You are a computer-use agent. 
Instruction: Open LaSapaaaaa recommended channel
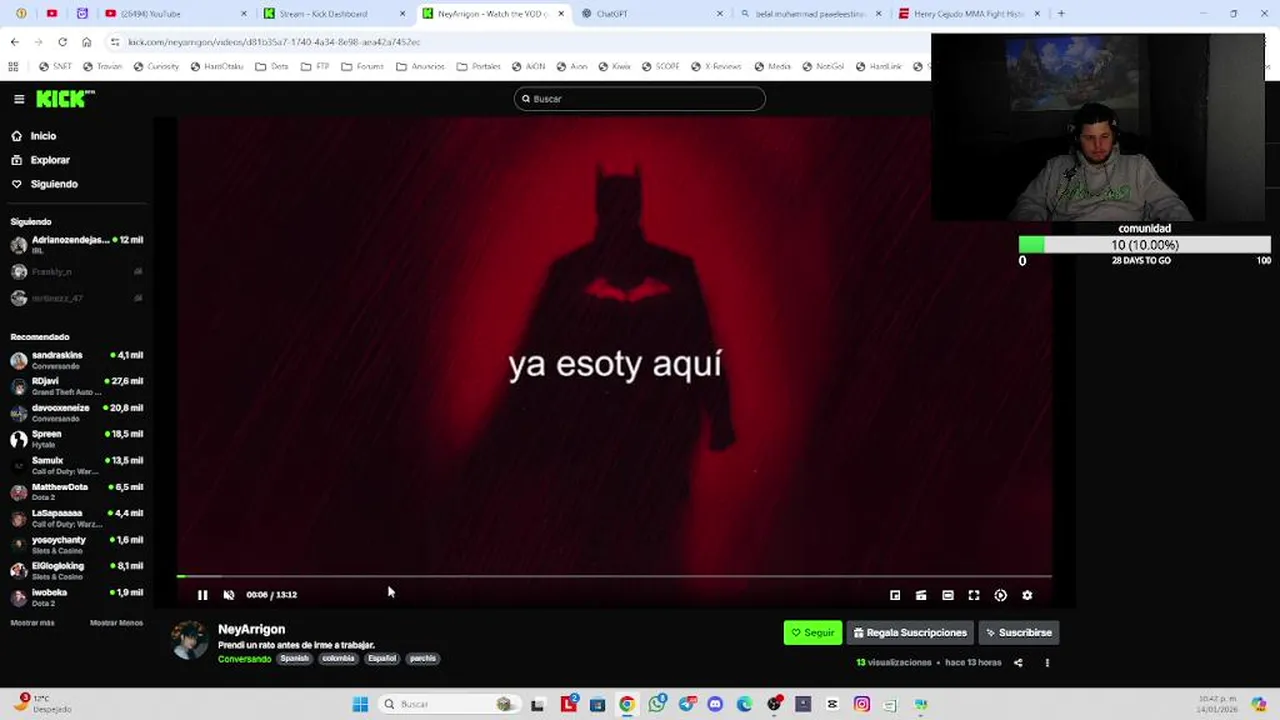click(x=77, y=518)
